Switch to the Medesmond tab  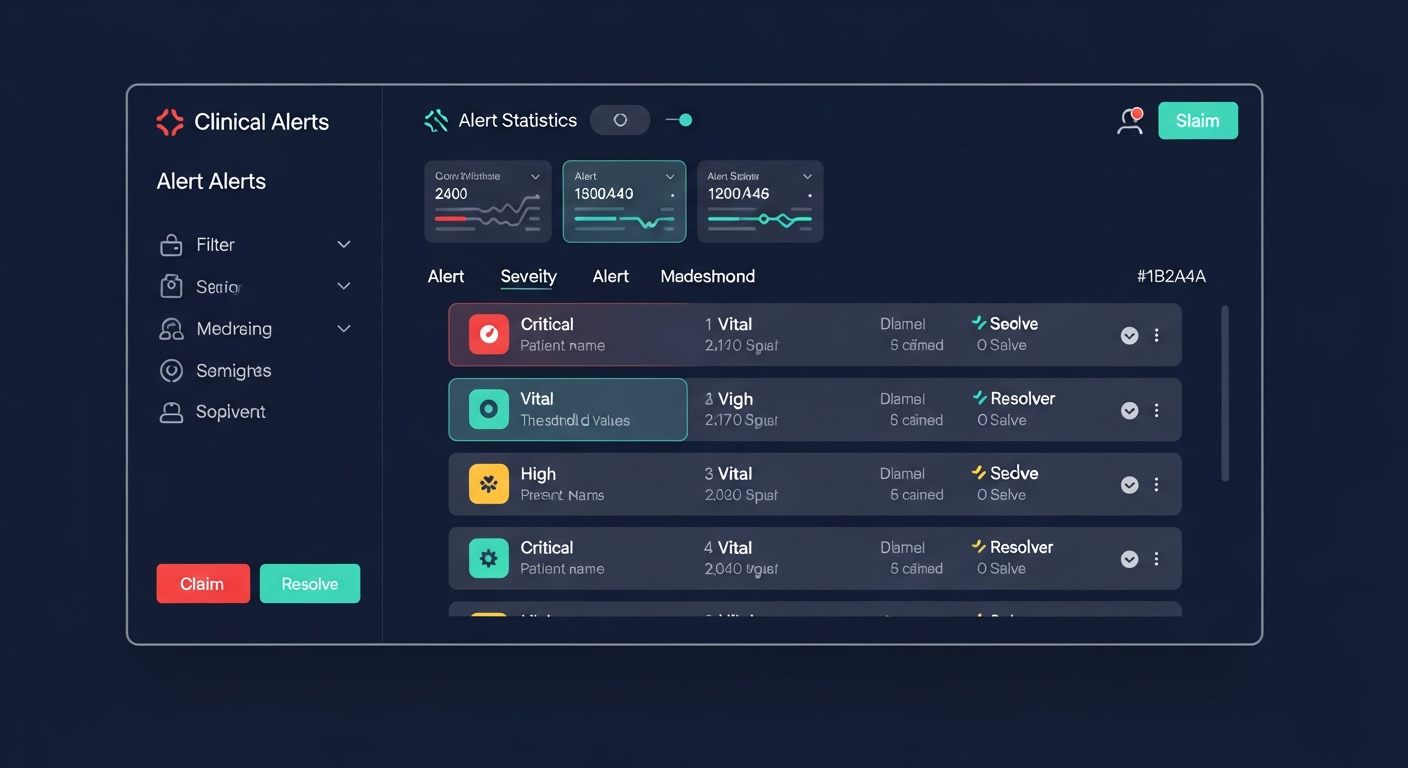(x=708, y=277)
